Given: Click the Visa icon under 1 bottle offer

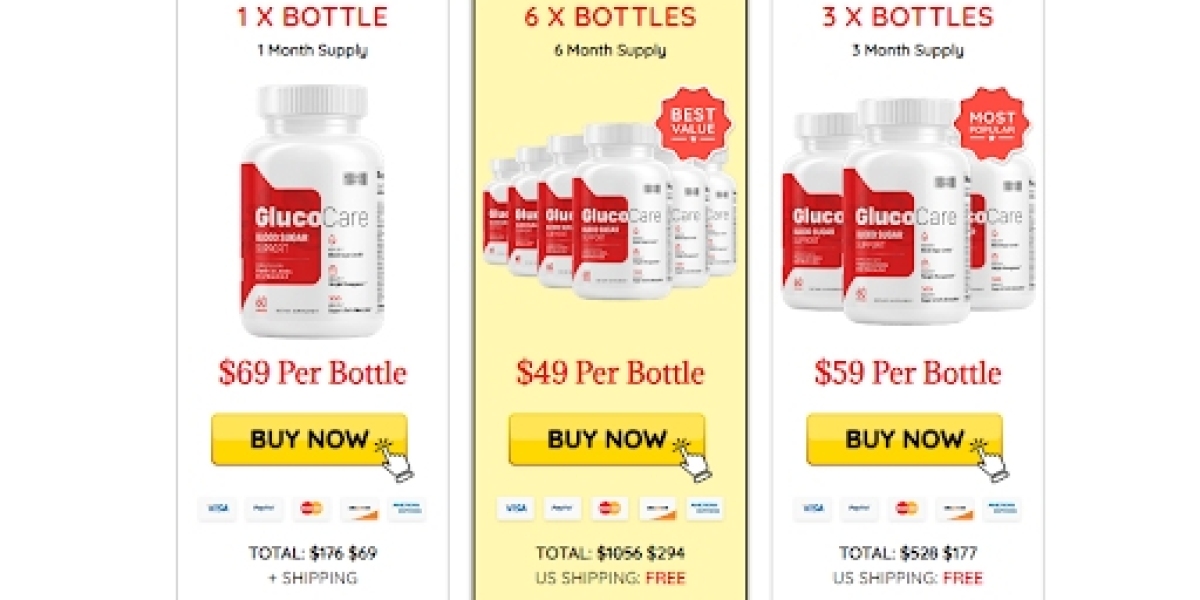Looking at the screenshot, I should pos(216,509).
